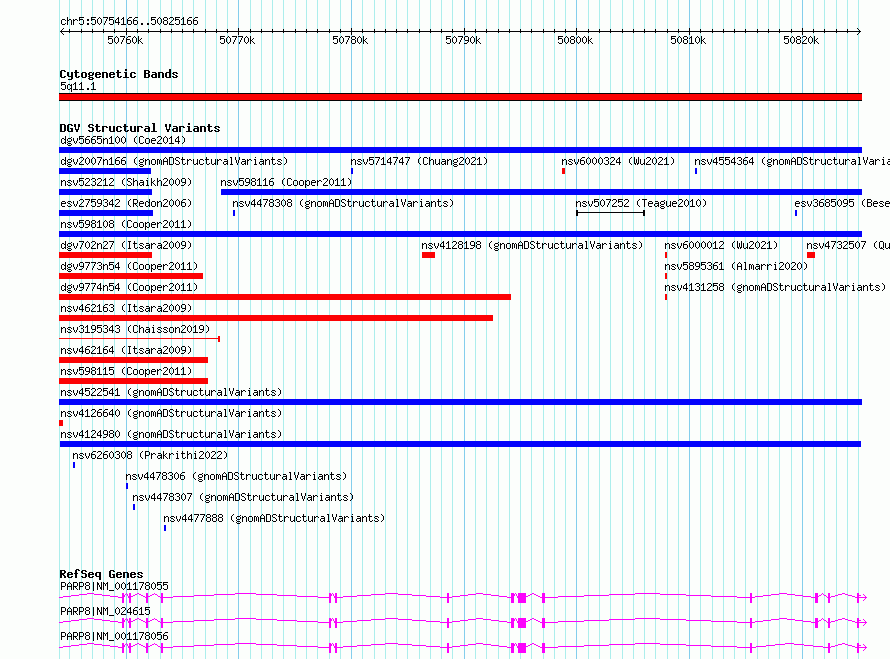Viewport: 890px width, 659px height.
Task: Select nsv598108 (Cooper2011) label
Action: pos(126,224)
